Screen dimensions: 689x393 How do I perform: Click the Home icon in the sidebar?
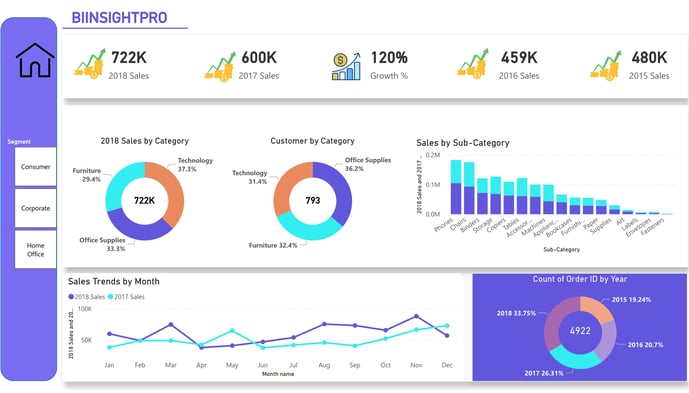35,60
